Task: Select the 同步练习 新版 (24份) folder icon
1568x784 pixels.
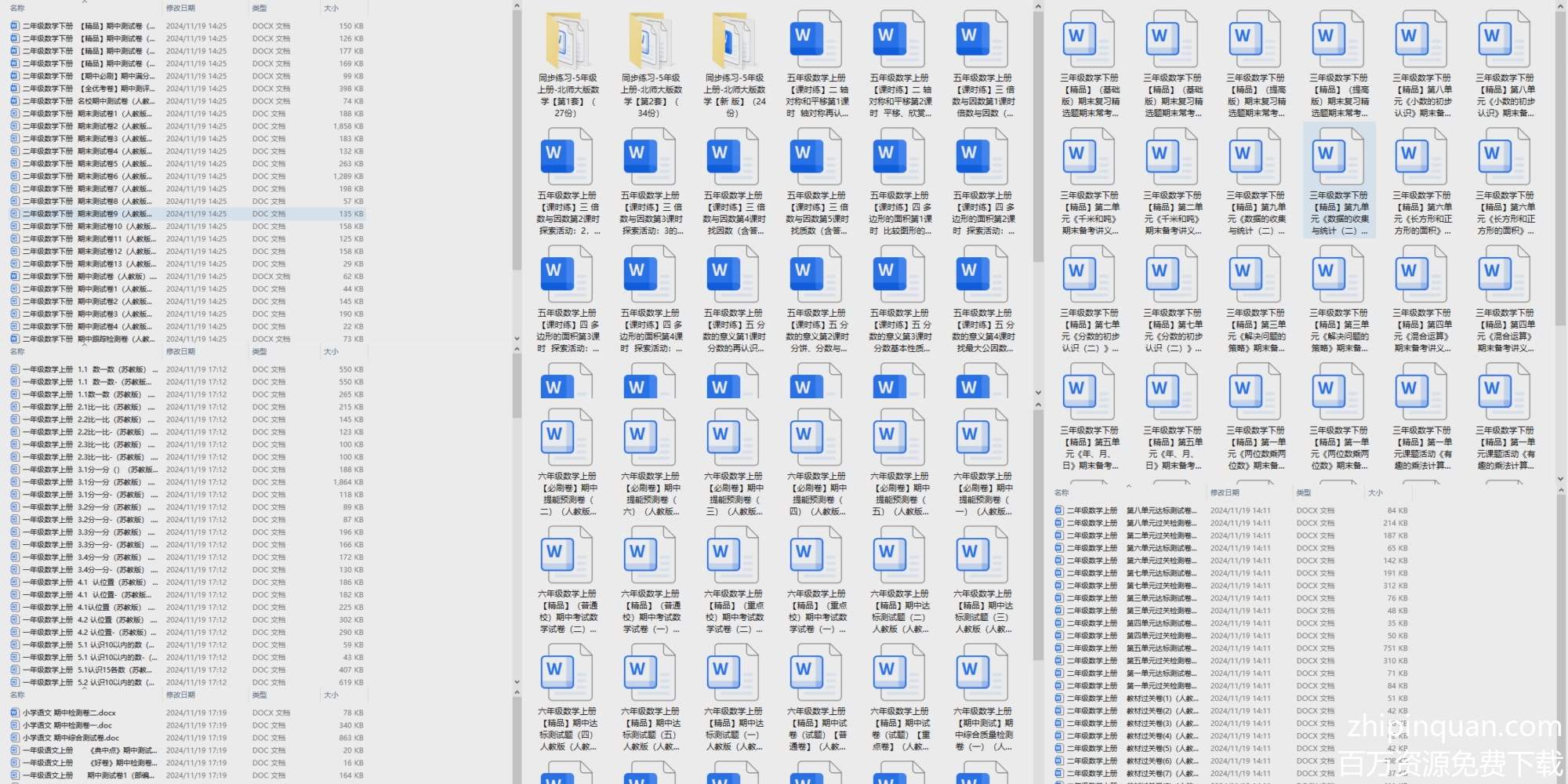Action: (x=734, y=40)
